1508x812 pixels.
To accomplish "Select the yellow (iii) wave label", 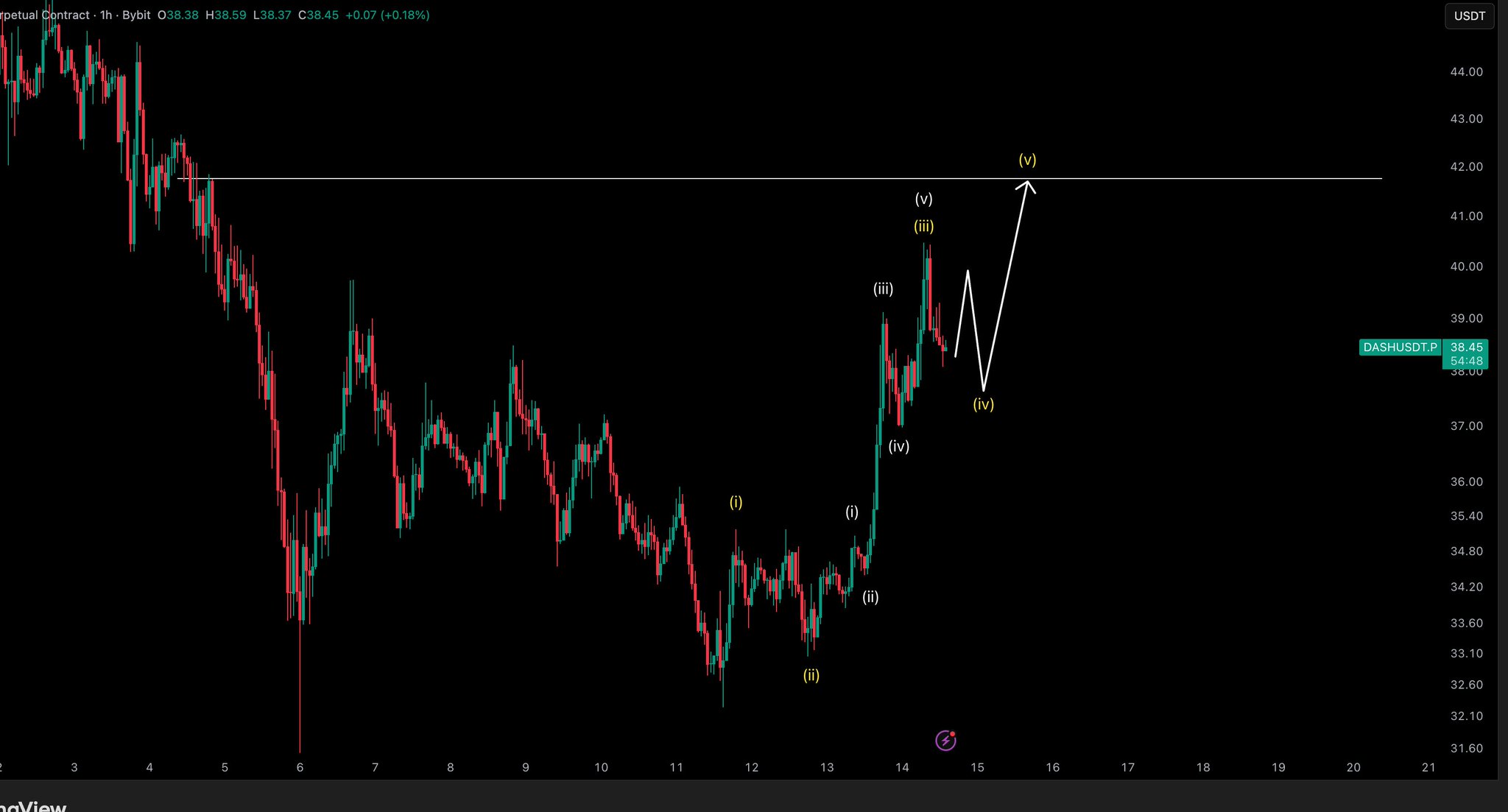I will tap(923, 227).
